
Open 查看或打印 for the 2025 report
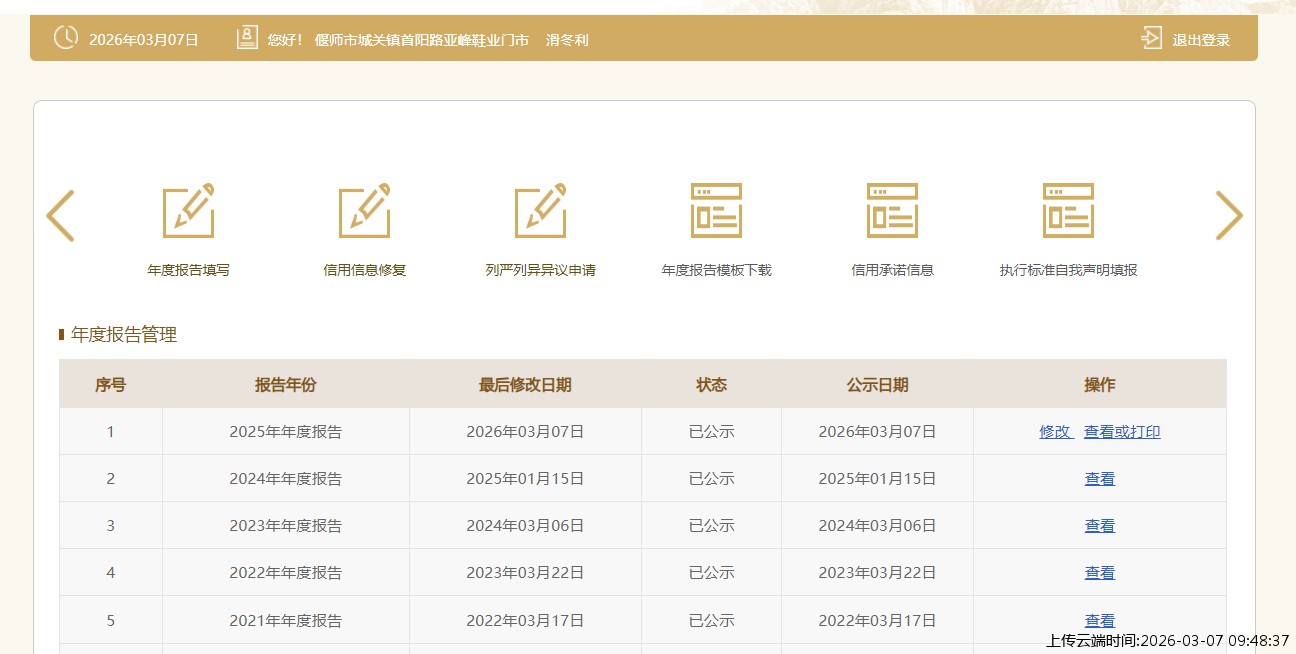pyautogui.click(x=1122, y=432)
